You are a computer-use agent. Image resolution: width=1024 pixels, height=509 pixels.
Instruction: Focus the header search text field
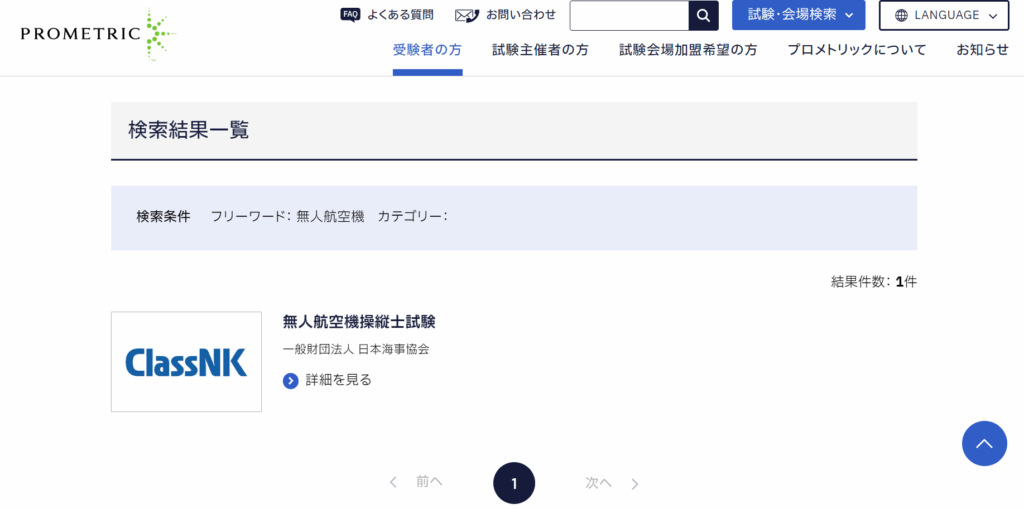[629, 16]
